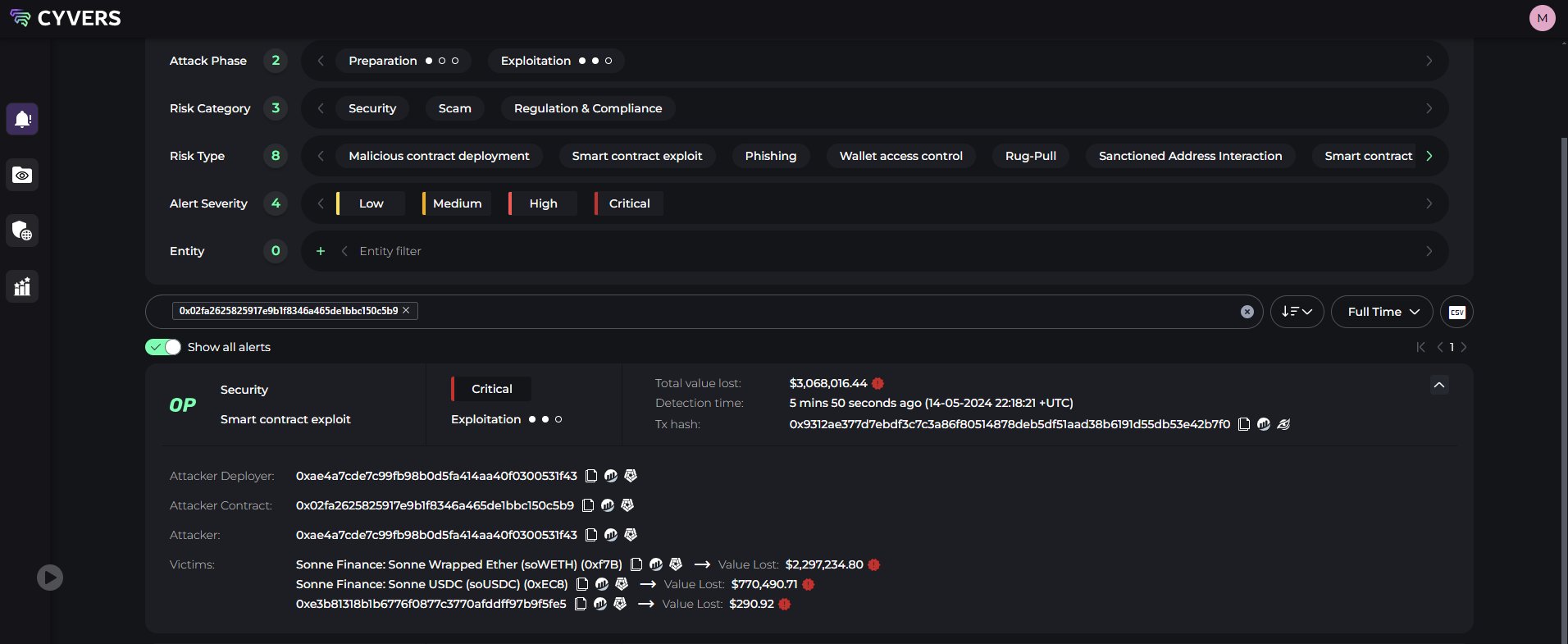Toggle the Critical severity filter
1568x644 pixels.
(629, 203)
